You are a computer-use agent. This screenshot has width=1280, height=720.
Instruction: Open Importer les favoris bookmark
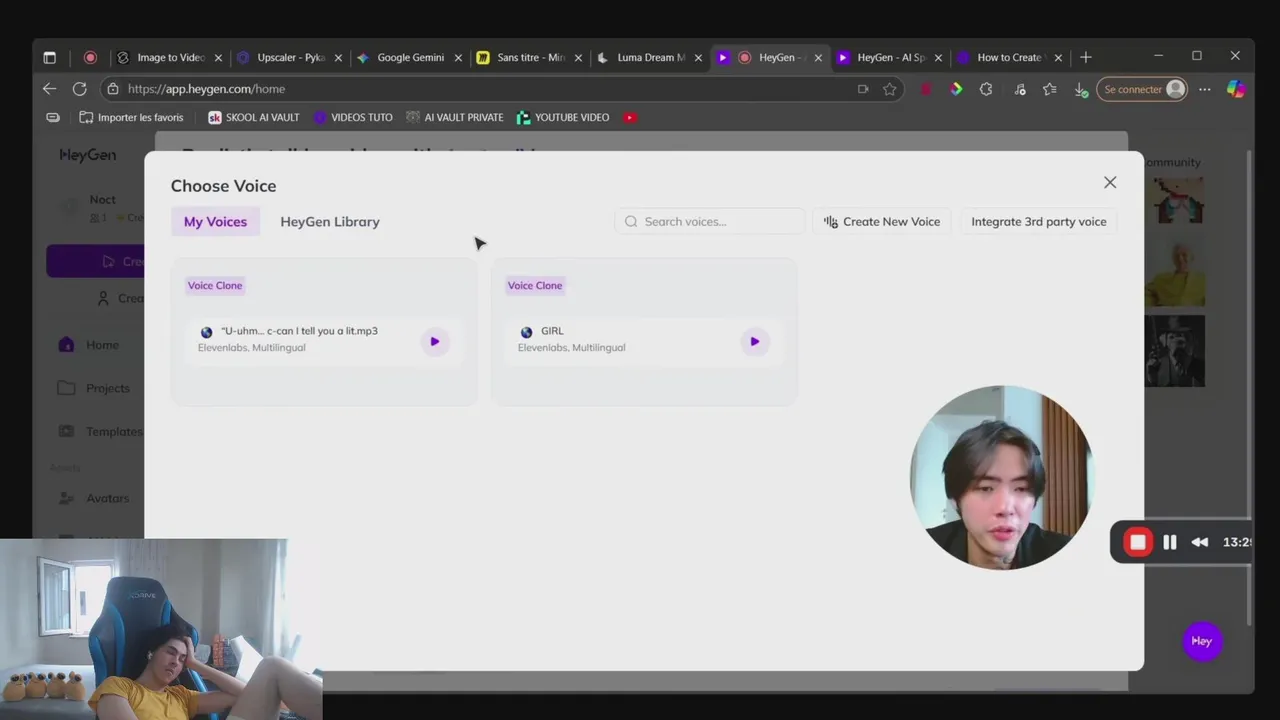[131, 117]
